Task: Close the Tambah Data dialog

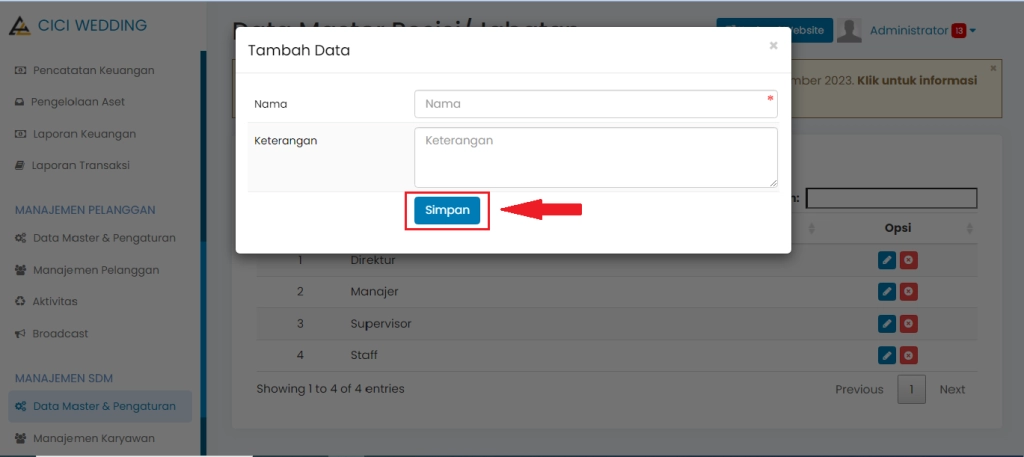Action: 773,46
